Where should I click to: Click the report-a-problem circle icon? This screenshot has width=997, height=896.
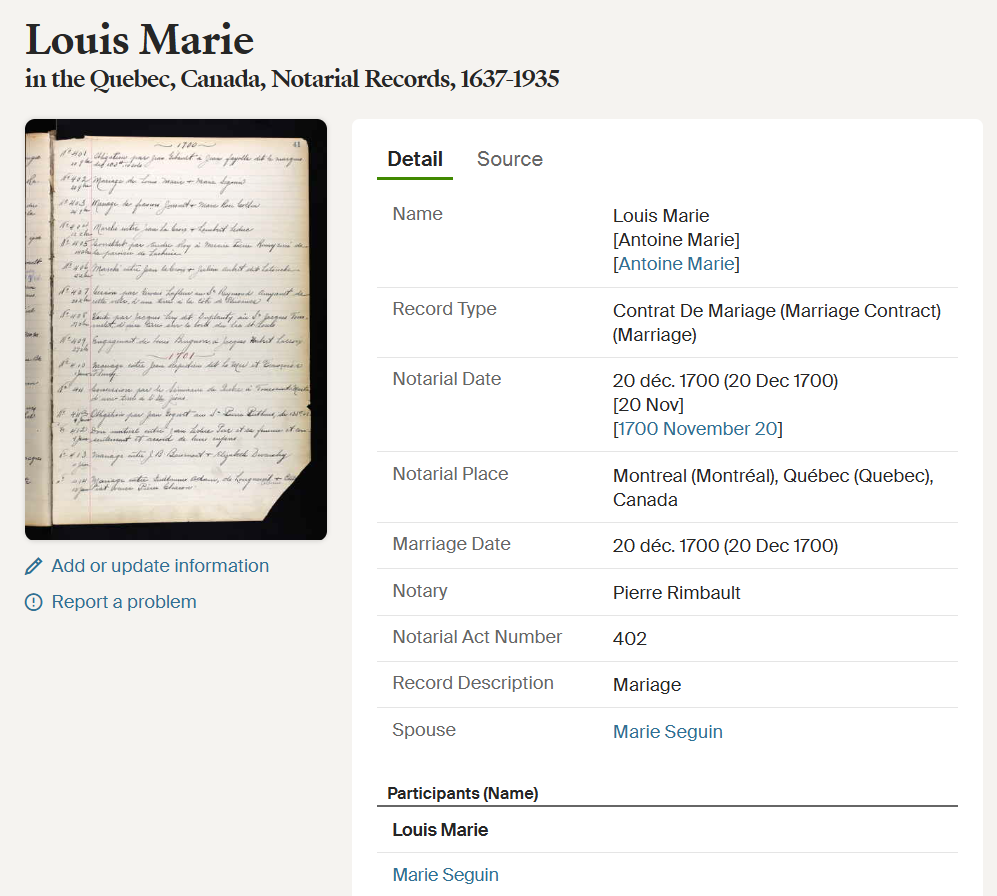pos(33,601)
